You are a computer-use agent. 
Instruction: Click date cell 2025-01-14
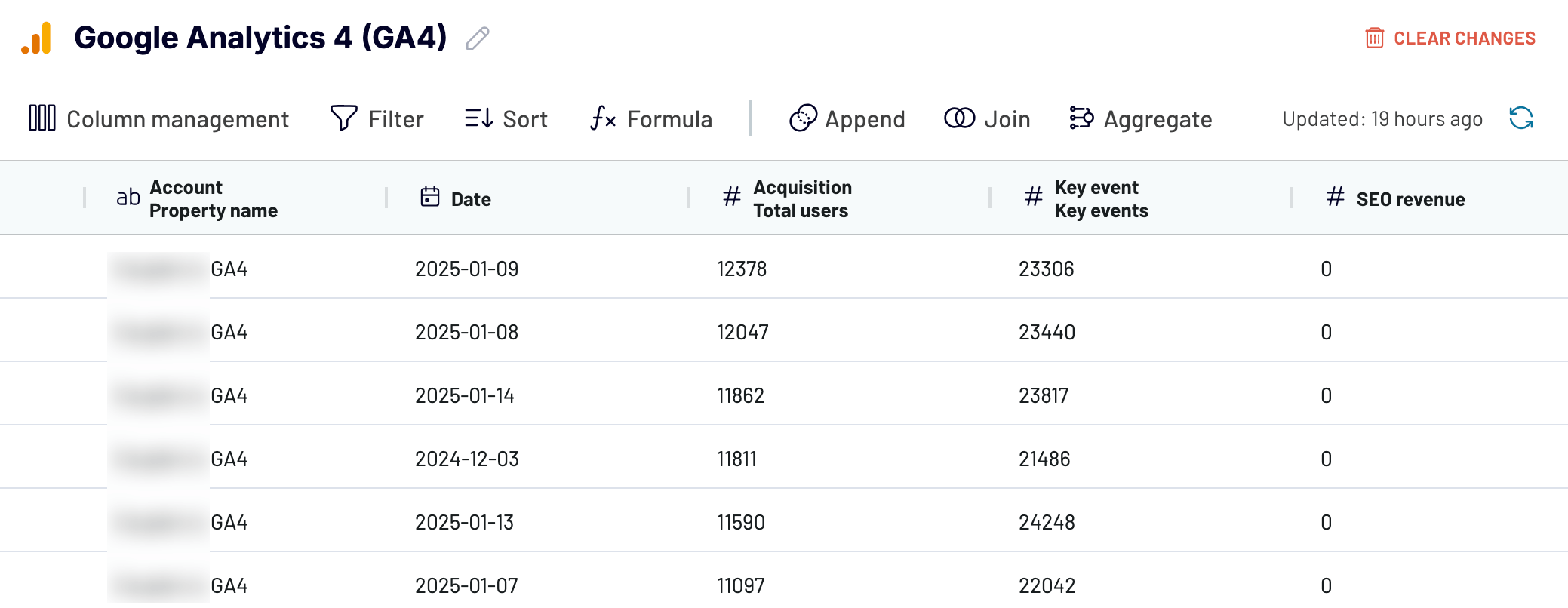pyautogui.click(x=465, y=396)
